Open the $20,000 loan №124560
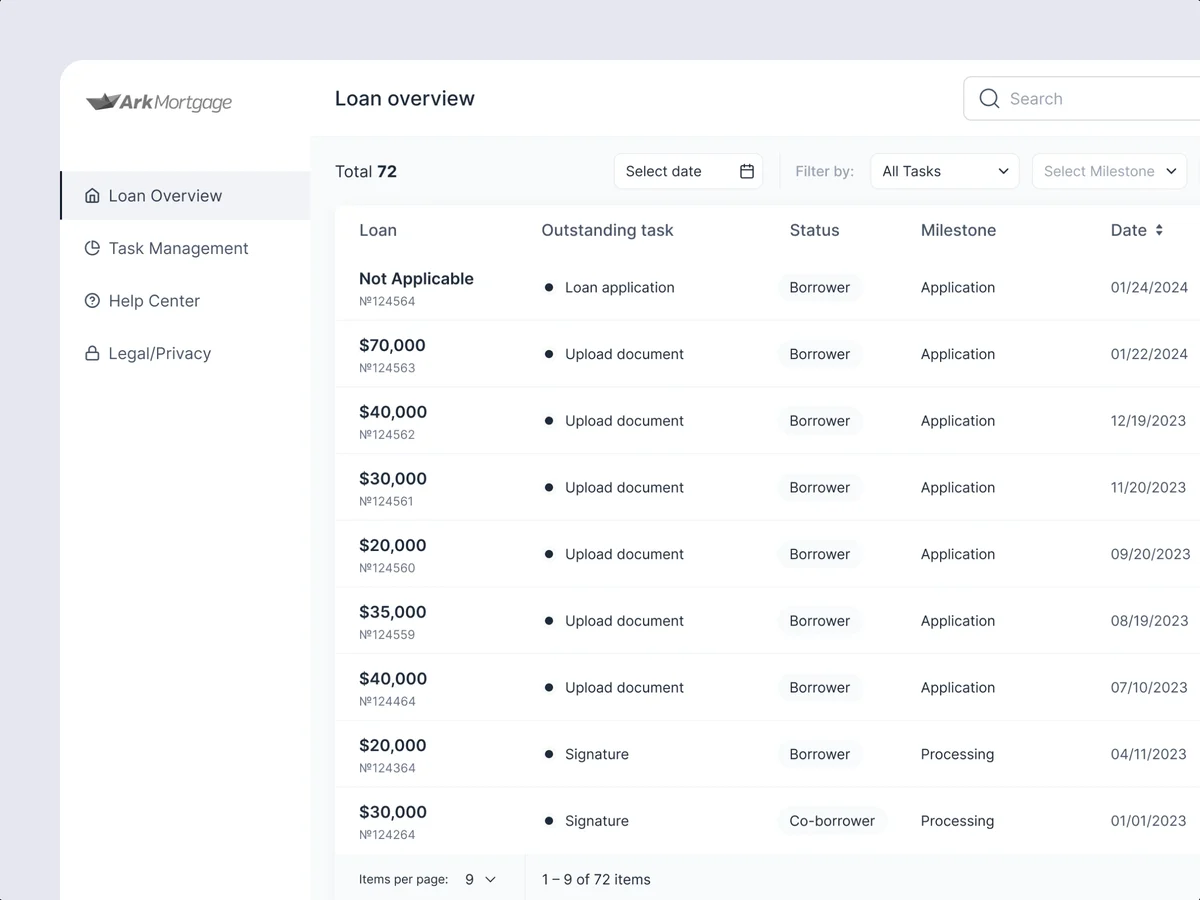The width and height of the screenshot is (1200, 900). pos(392,555)
